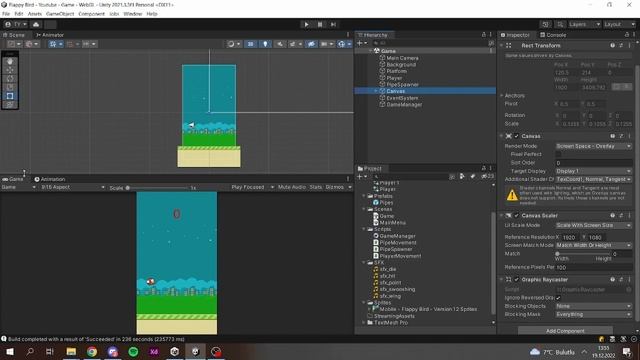Switch to the Console tab
Viewport: 640px width, 360px height.
[553, 35]
